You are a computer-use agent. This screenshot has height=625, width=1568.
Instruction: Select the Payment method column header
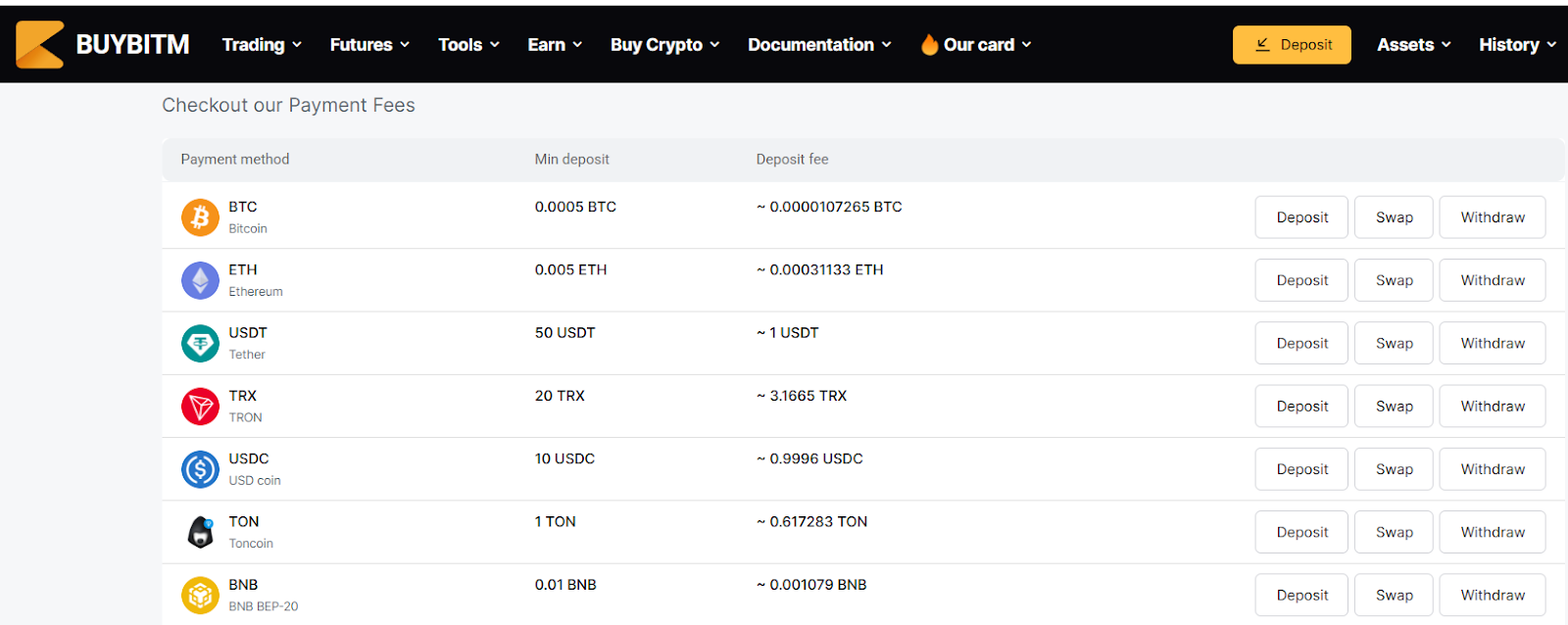235,160
